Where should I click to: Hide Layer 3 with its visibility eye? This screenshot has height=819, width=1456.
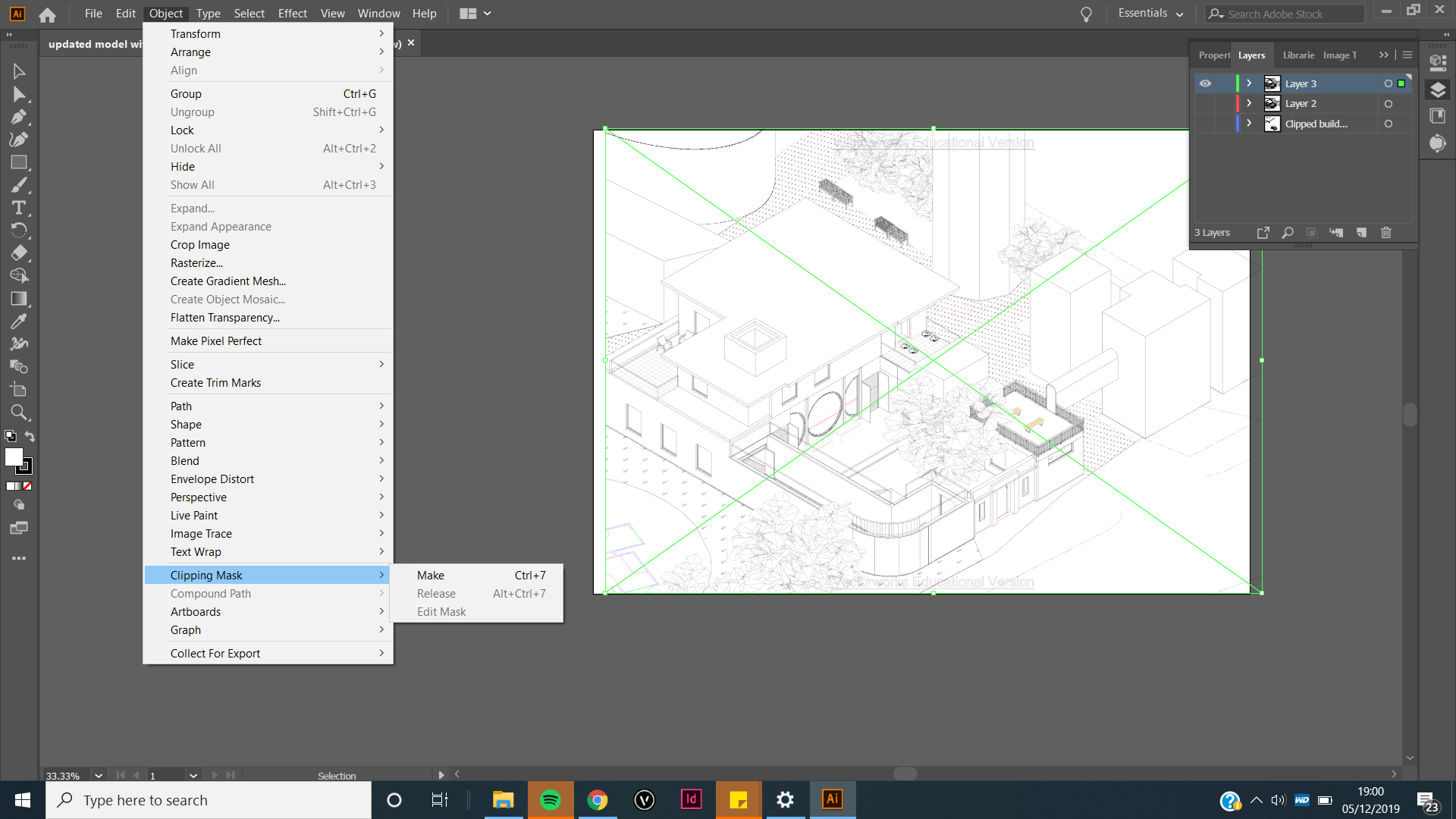(x=1206, y=83)
